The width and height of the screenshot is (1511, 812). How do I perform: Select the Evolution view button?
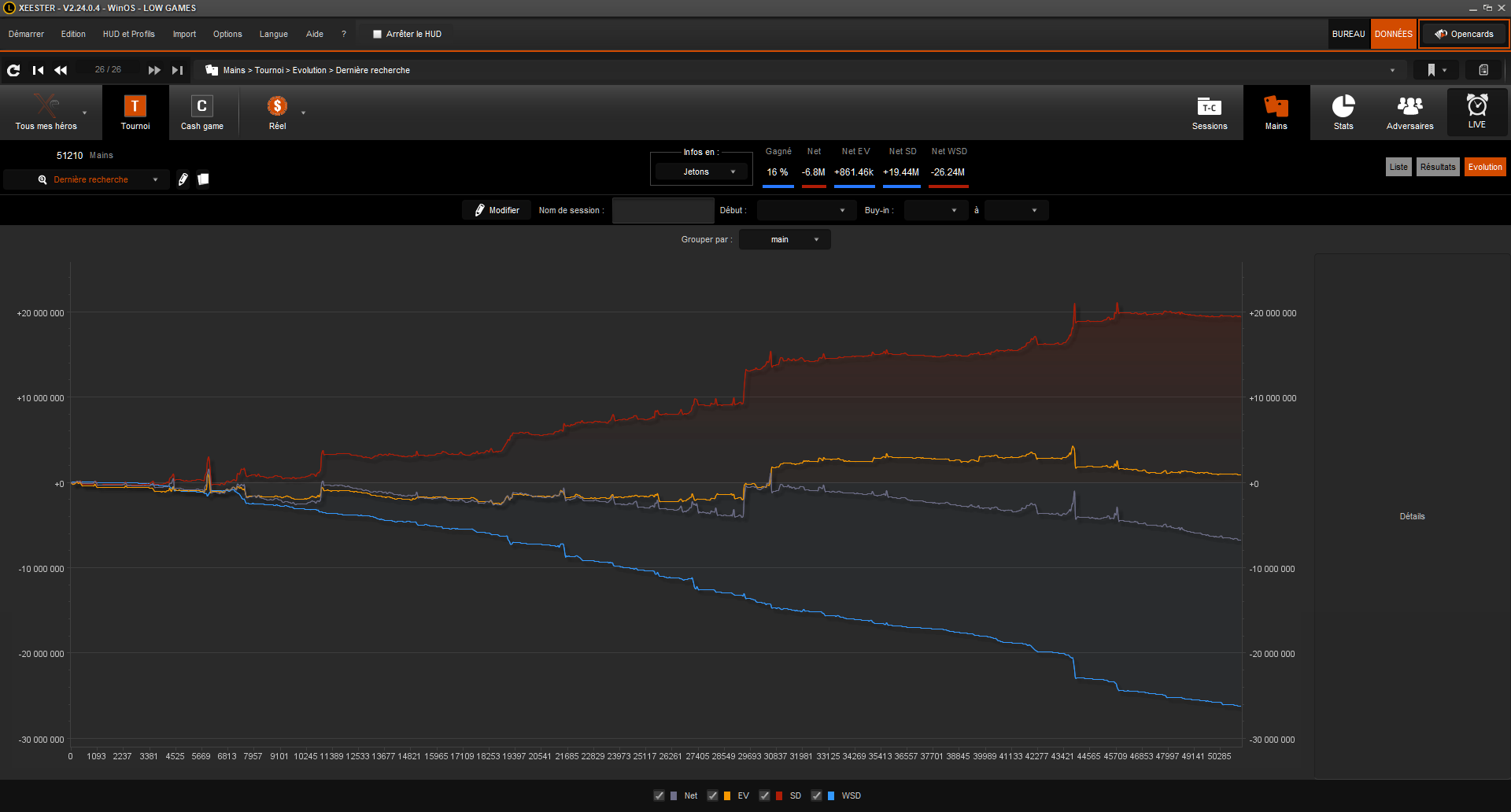click(1485, 167)
